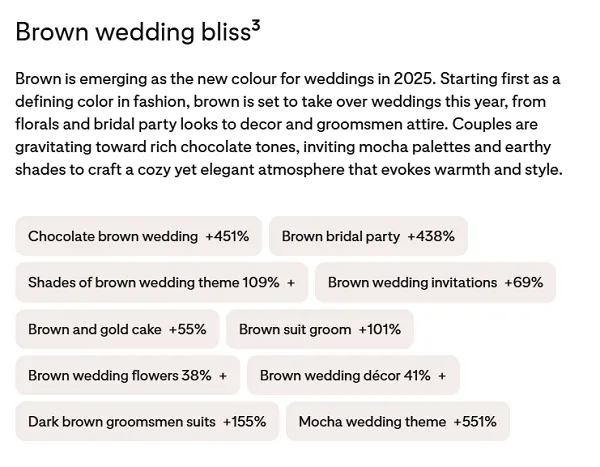Click the Chocolate brown wedding chip

tap(138, 237)
